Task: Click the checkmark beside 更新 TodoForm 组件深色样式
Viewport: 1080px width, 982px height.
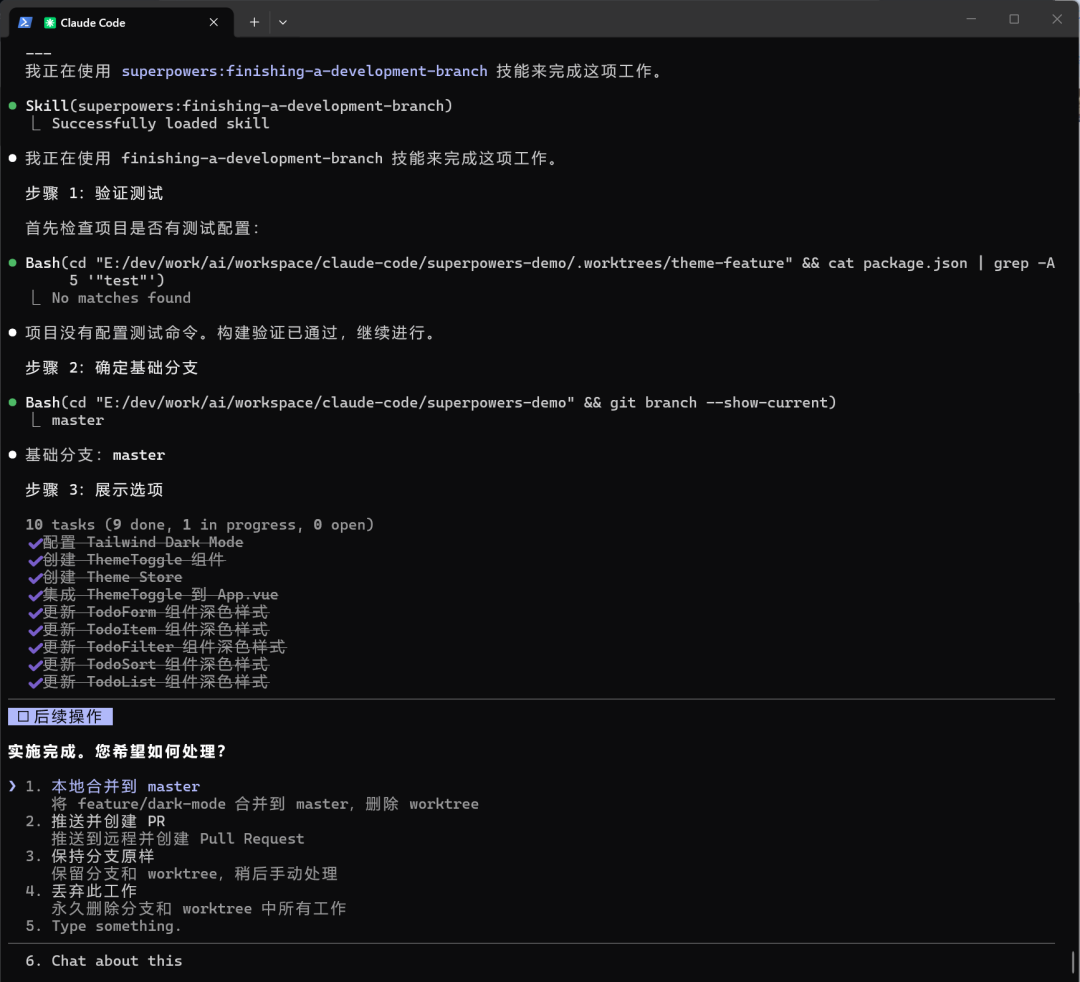Action: 35,612
